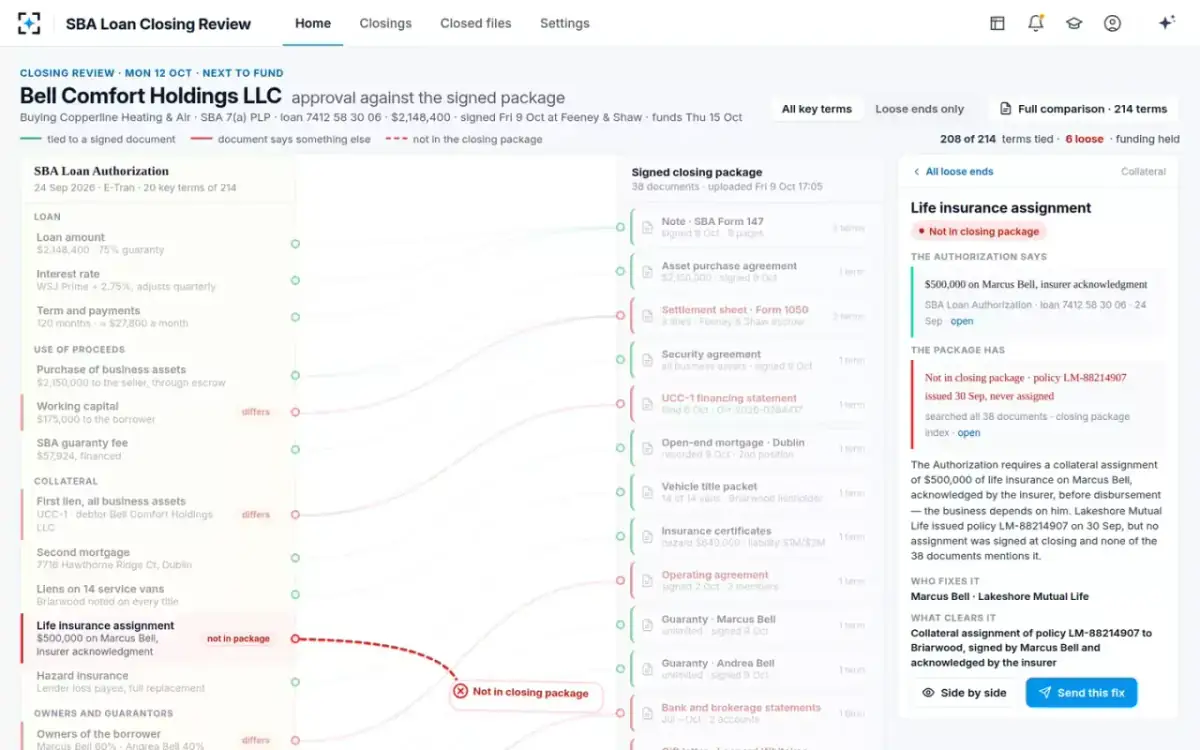Viewport: 1200px width, 750px height.
Task: Go to the Home tab
Action: pos(313,23)
